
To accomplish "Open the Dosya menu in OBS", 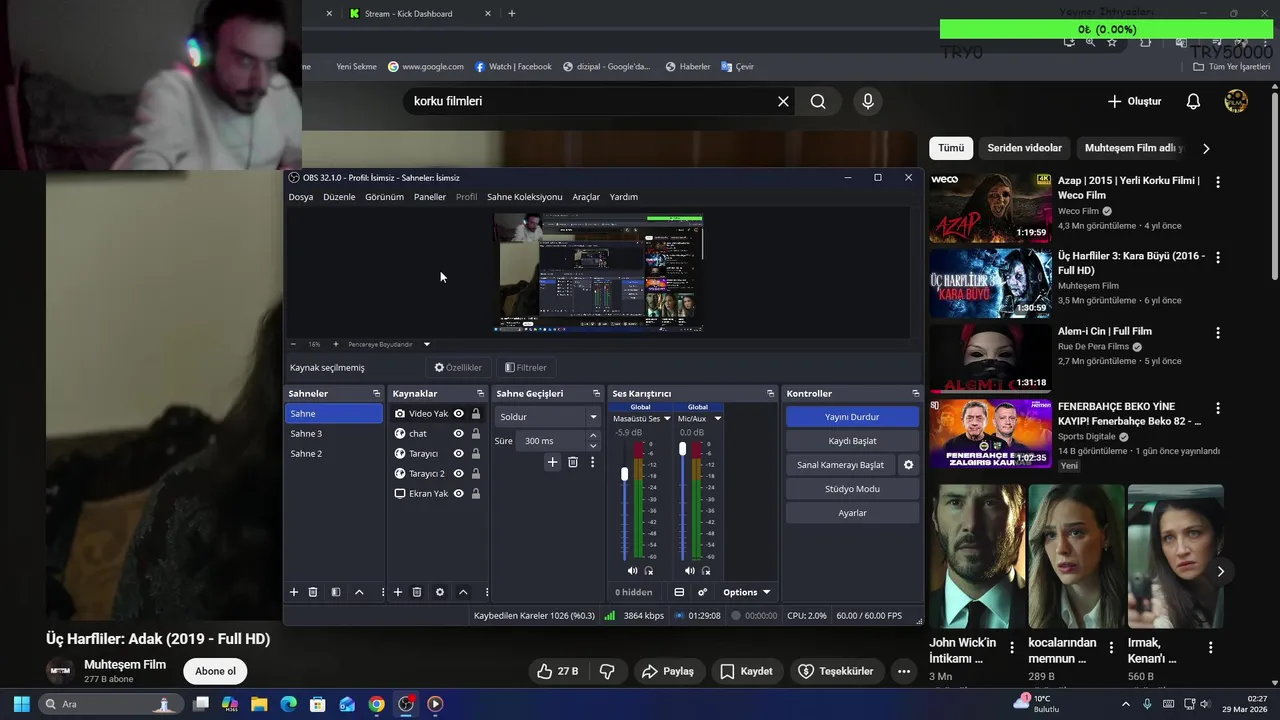I will pyautogui.click(x=301, y=197).
